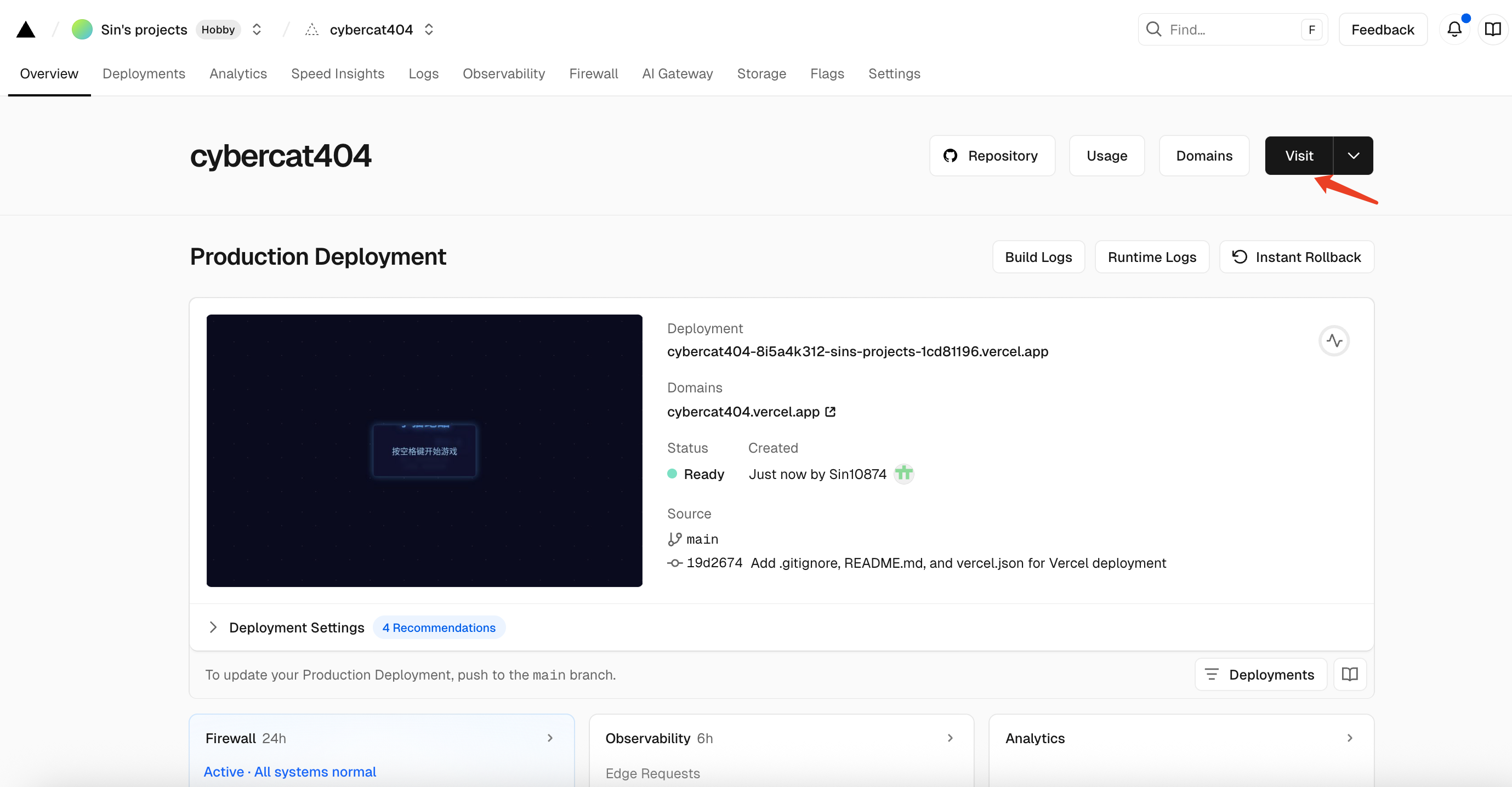Open the project switcher next to cybercat404
Screen dimensions: 1512x787
point(429,30)
